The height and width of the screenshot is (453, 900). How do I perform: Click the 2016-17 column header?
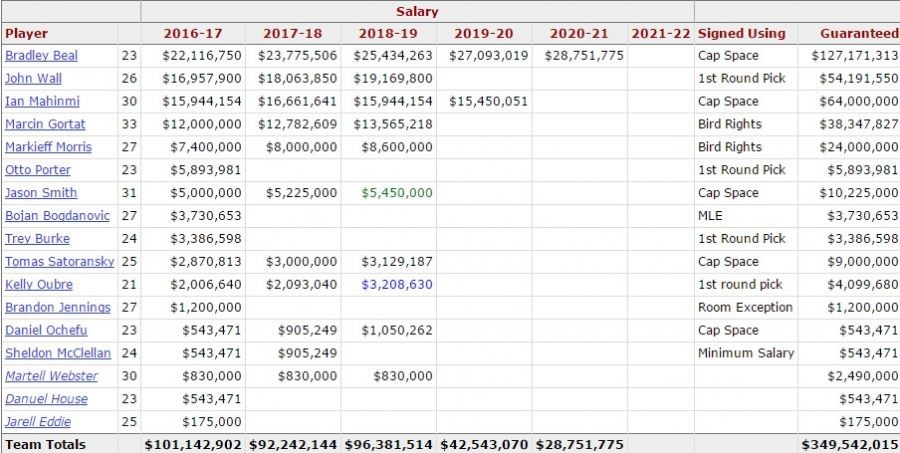pyautogui.click(x=193, y=34)
